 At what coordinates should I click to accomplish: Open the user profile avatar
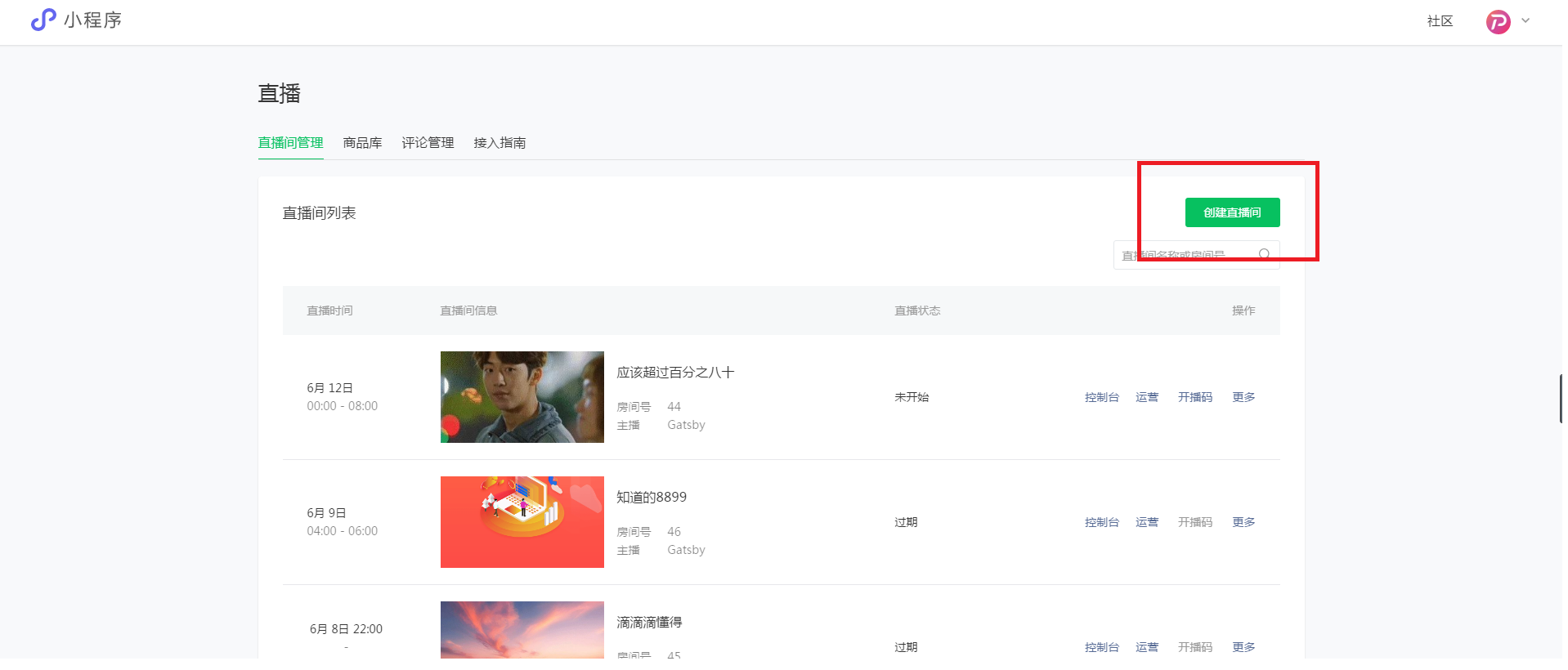pyautogui.click(x=1497, y=21)
